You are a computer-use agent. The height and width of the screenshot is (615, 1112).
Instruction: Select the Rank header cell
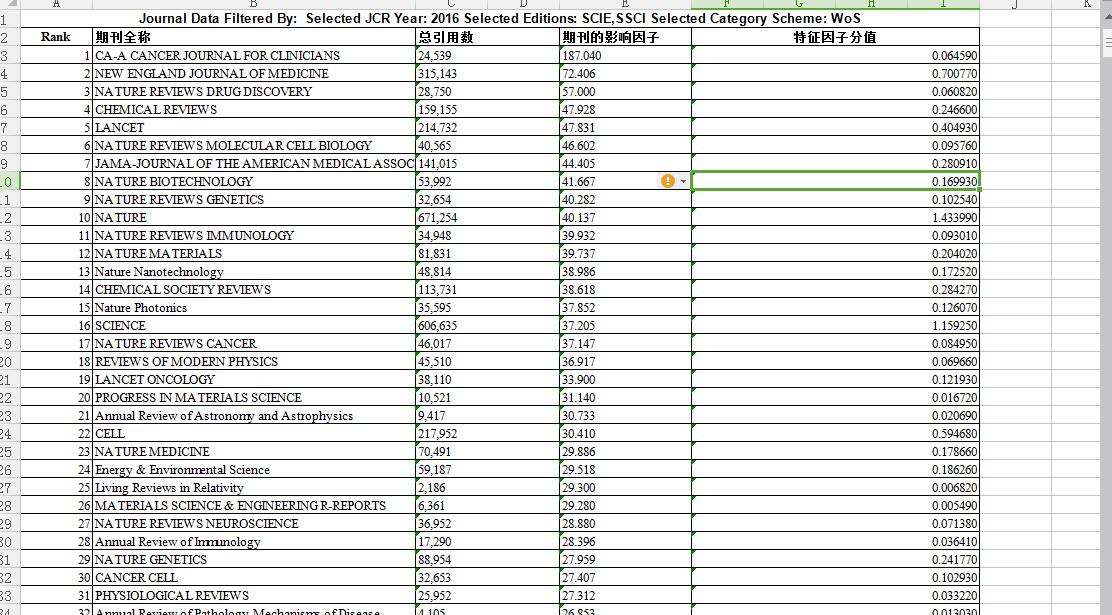pyautogui.click(x=56, y=37)
